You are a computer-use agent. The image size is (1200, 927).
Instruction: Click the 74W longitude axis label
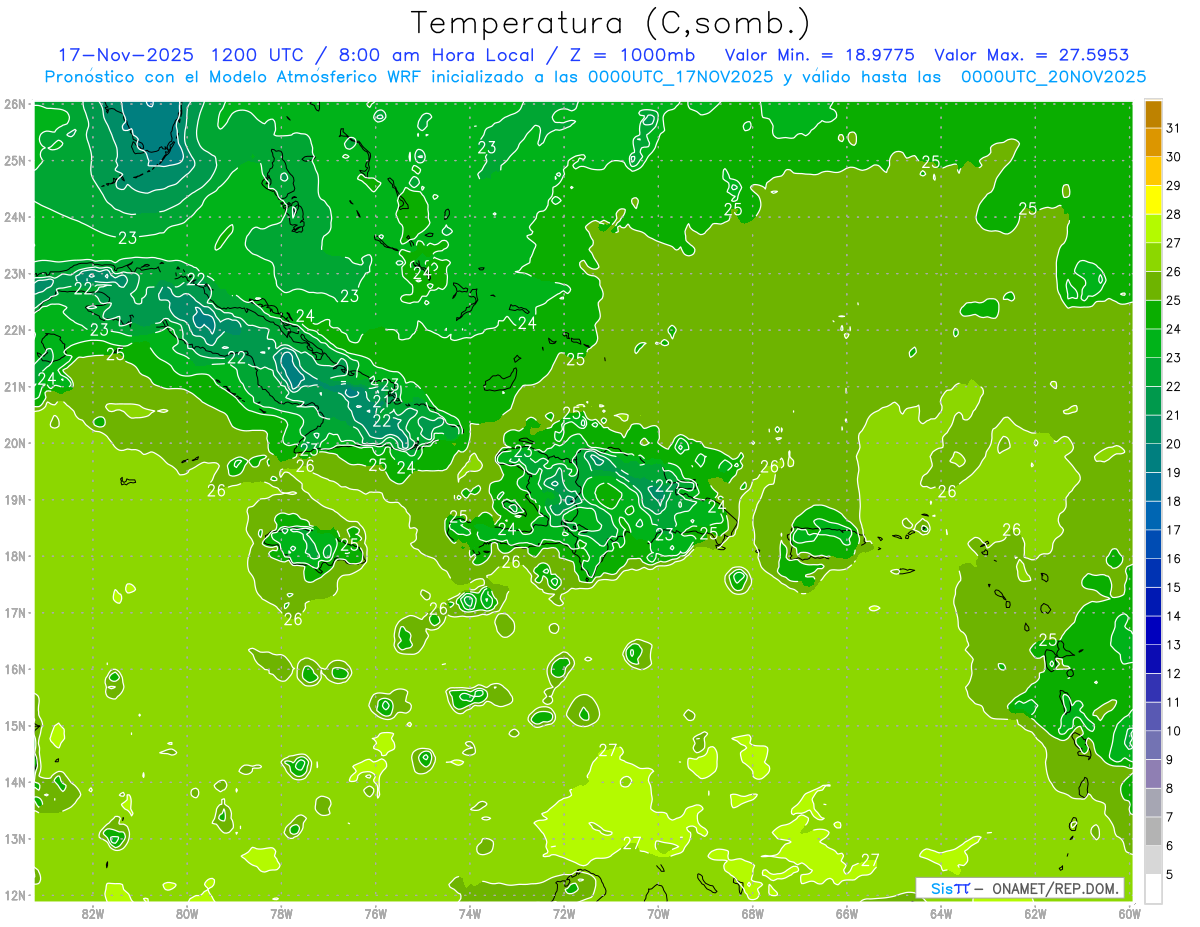pyautogui.click(x=469, y=913)
